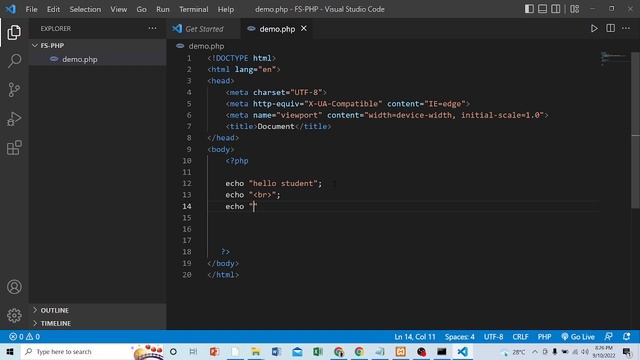The image size is (640, 360).
Task: Open Word from the taskbar
Action: (276, 351)
